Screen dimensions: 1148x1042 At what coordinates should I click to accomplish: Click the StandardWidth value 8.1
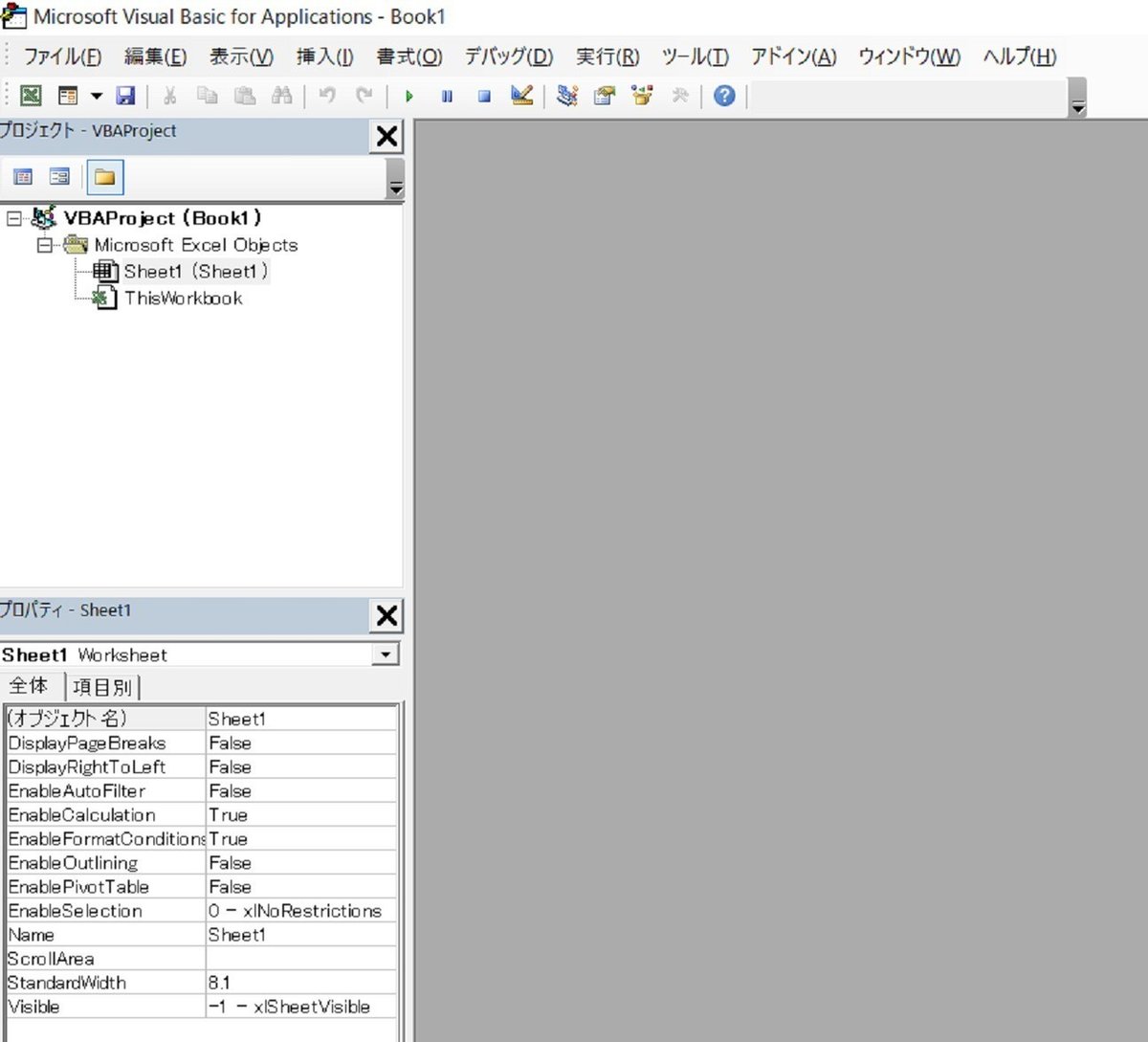pyautogui.click(x=301, y=982)
